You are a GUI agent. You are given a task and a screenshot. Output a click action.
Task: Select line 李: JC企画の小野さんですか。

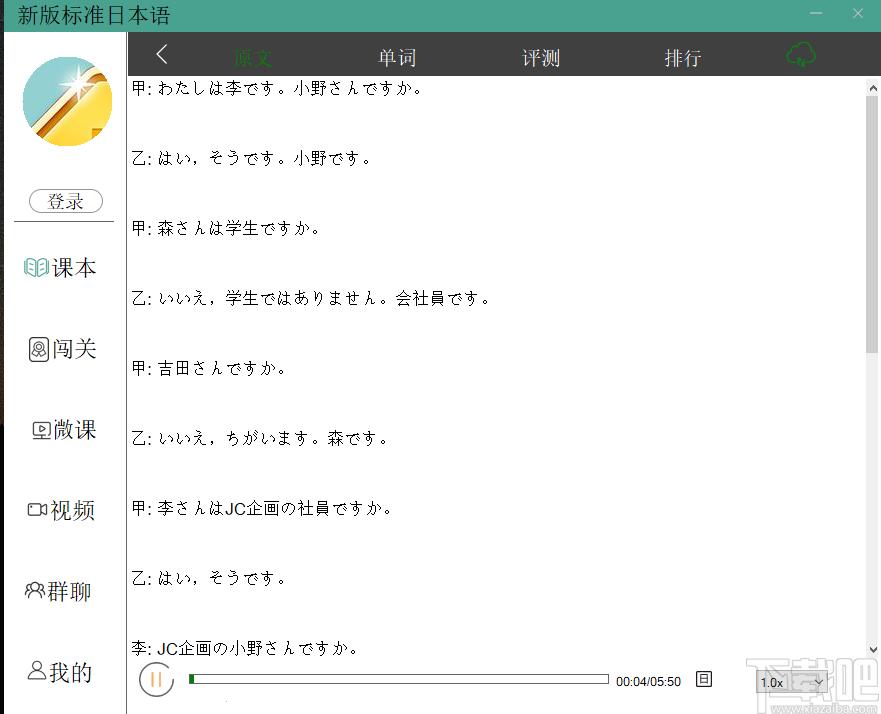(x=245, y=648)
